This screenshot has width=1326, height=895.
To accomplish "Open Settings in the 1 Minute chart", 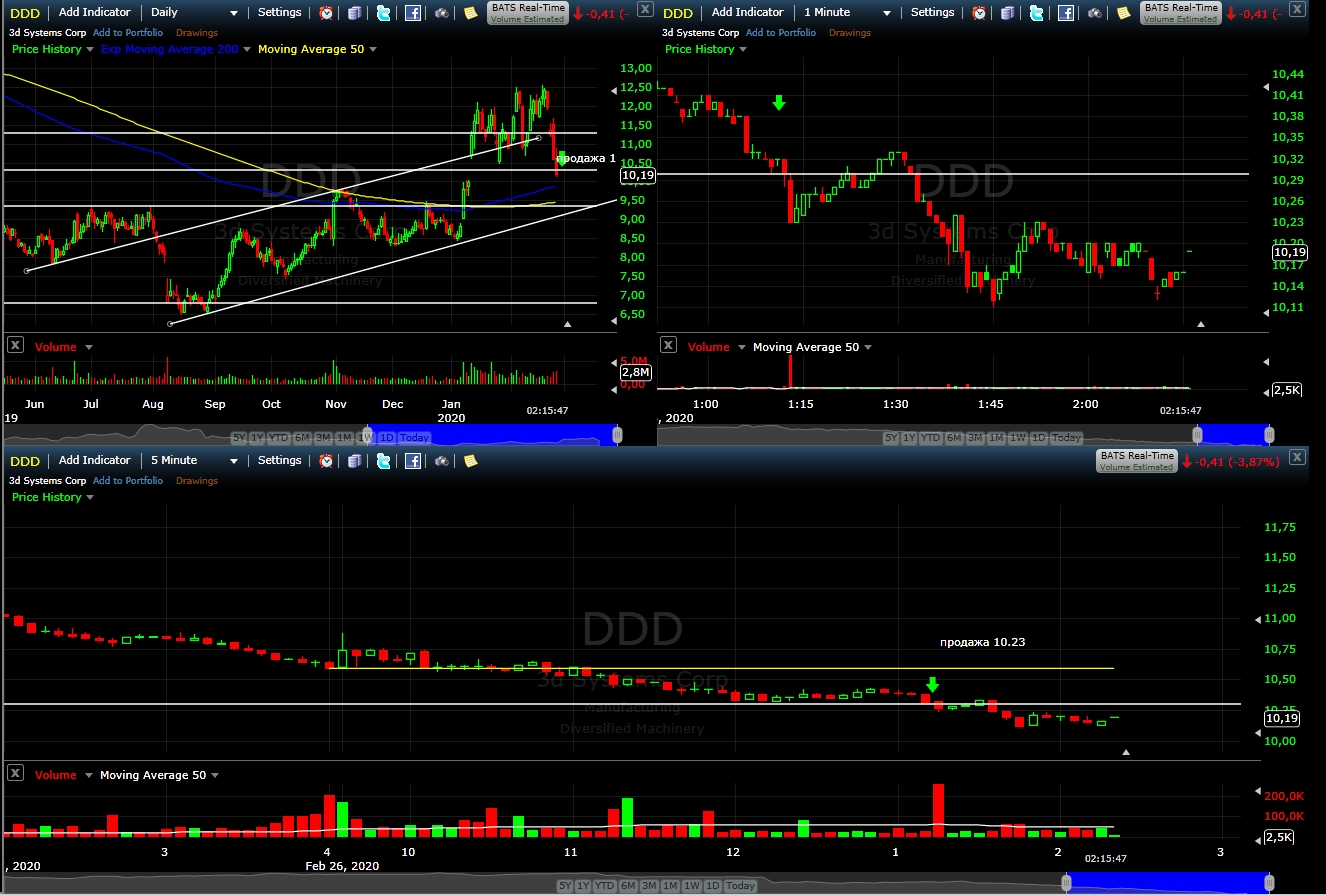I will (x=933, y=12).
